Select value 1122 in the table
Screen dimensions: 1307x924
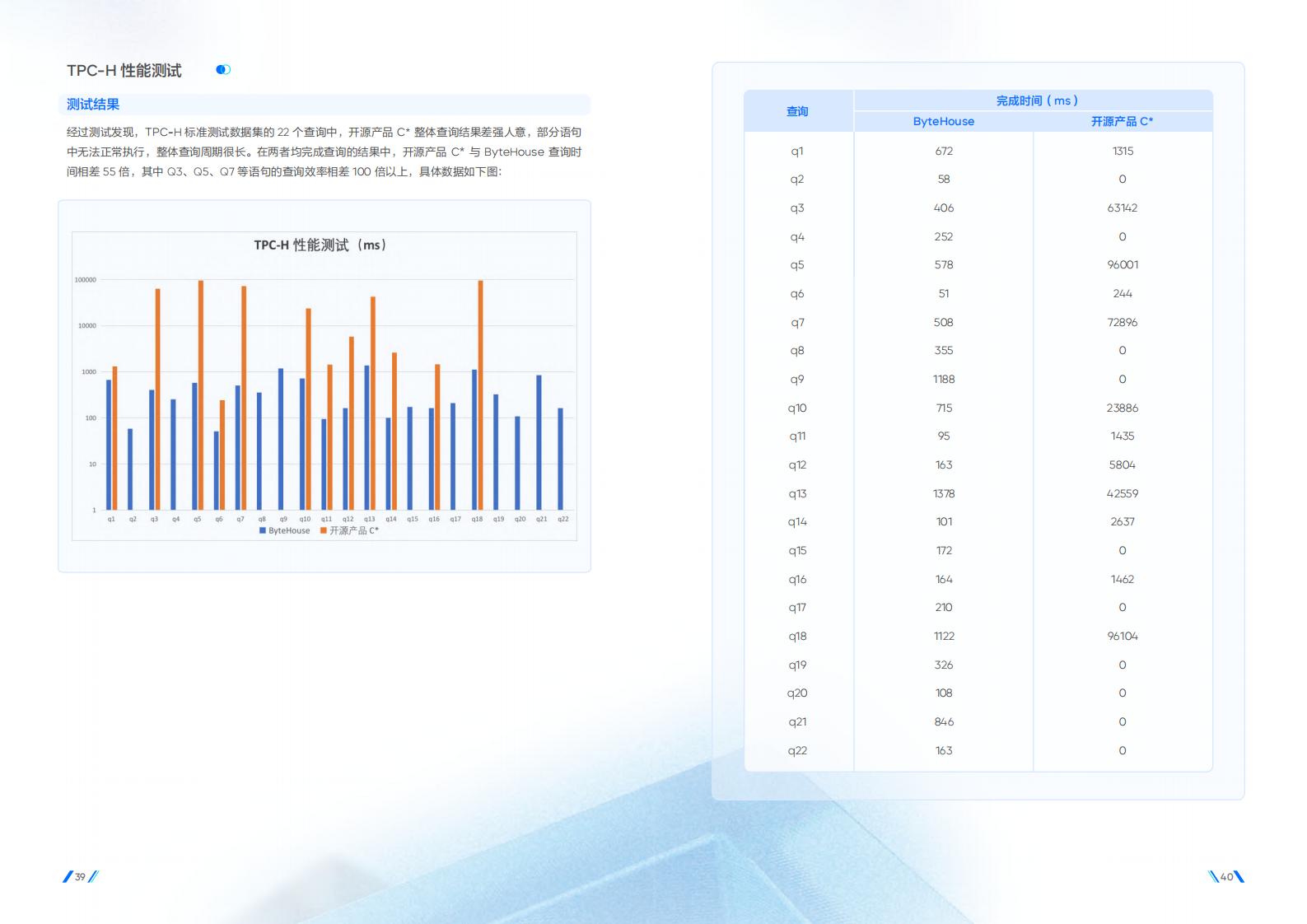coord(944,636)
